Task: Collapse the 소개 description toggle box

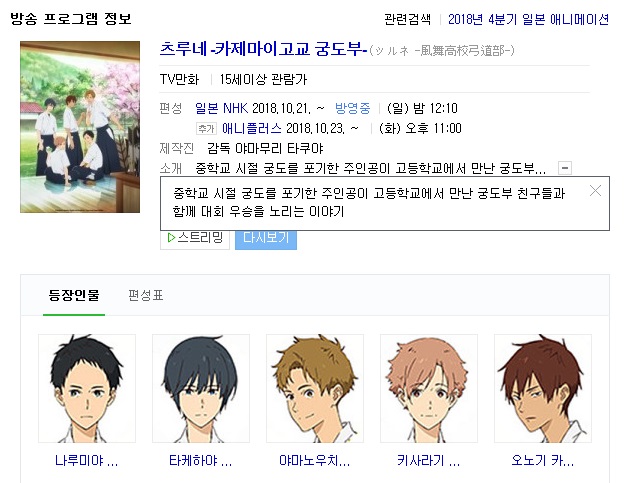Action: point(565,168)
